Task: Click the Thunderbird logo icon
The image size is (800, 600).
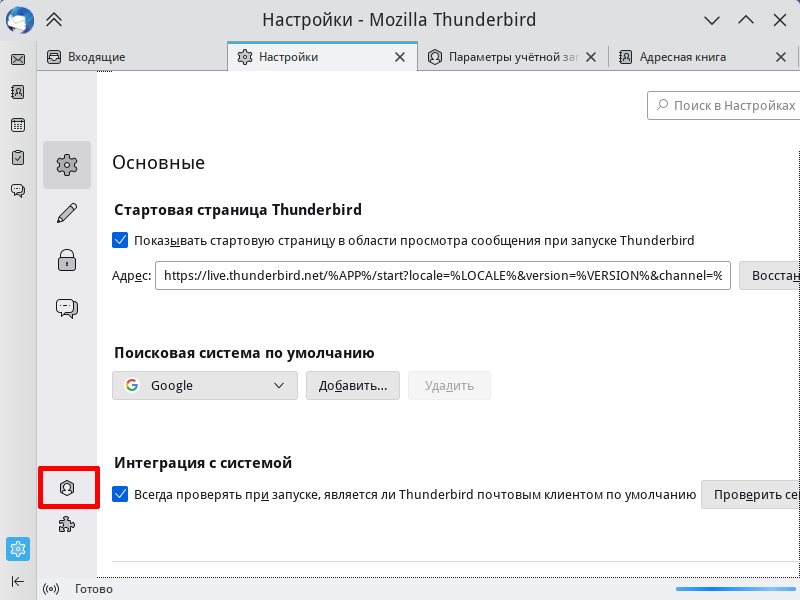Action: [x=20, y=20]
